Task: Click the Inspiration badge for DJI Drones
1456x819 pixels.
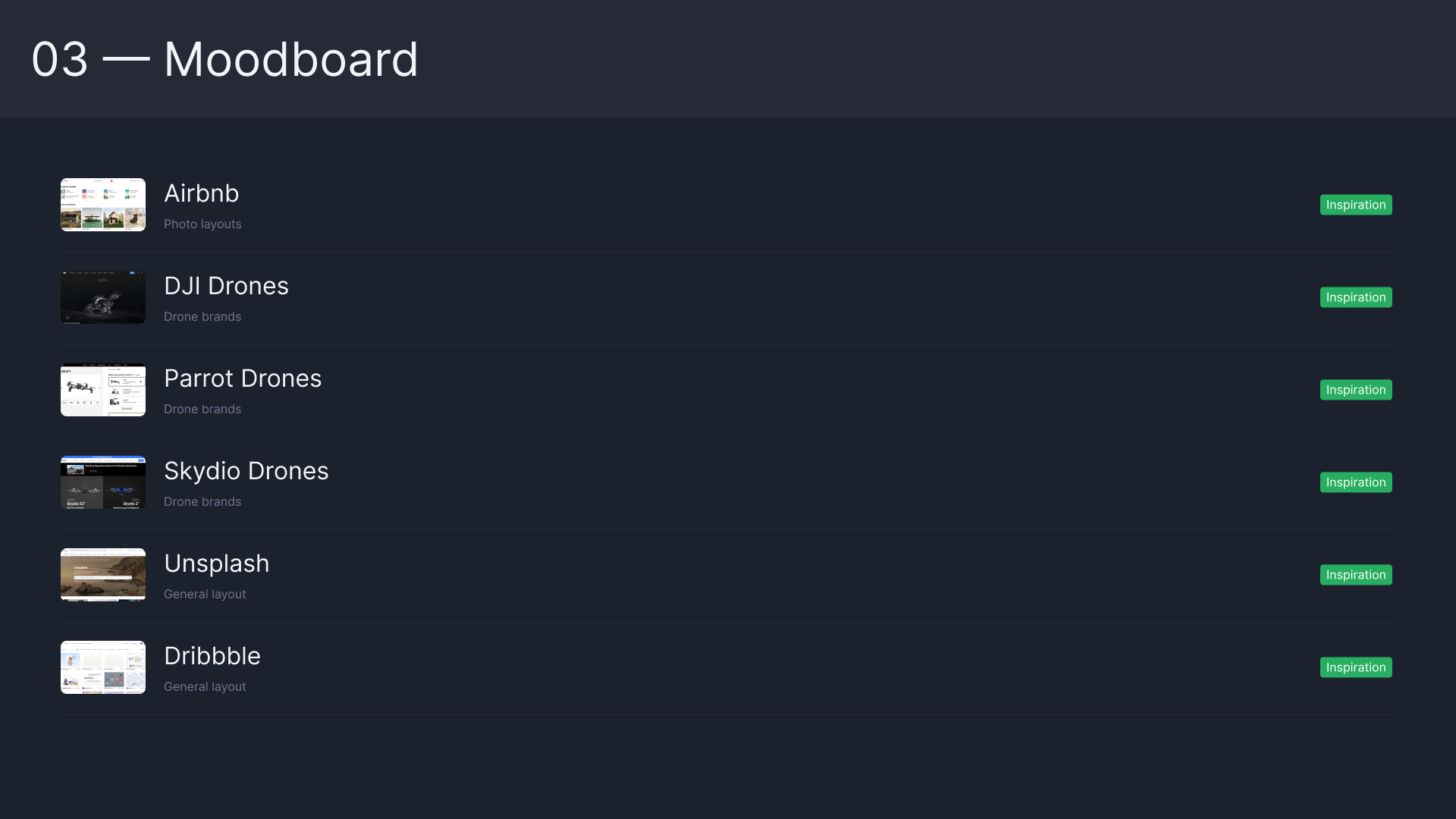Action: 1356,297
